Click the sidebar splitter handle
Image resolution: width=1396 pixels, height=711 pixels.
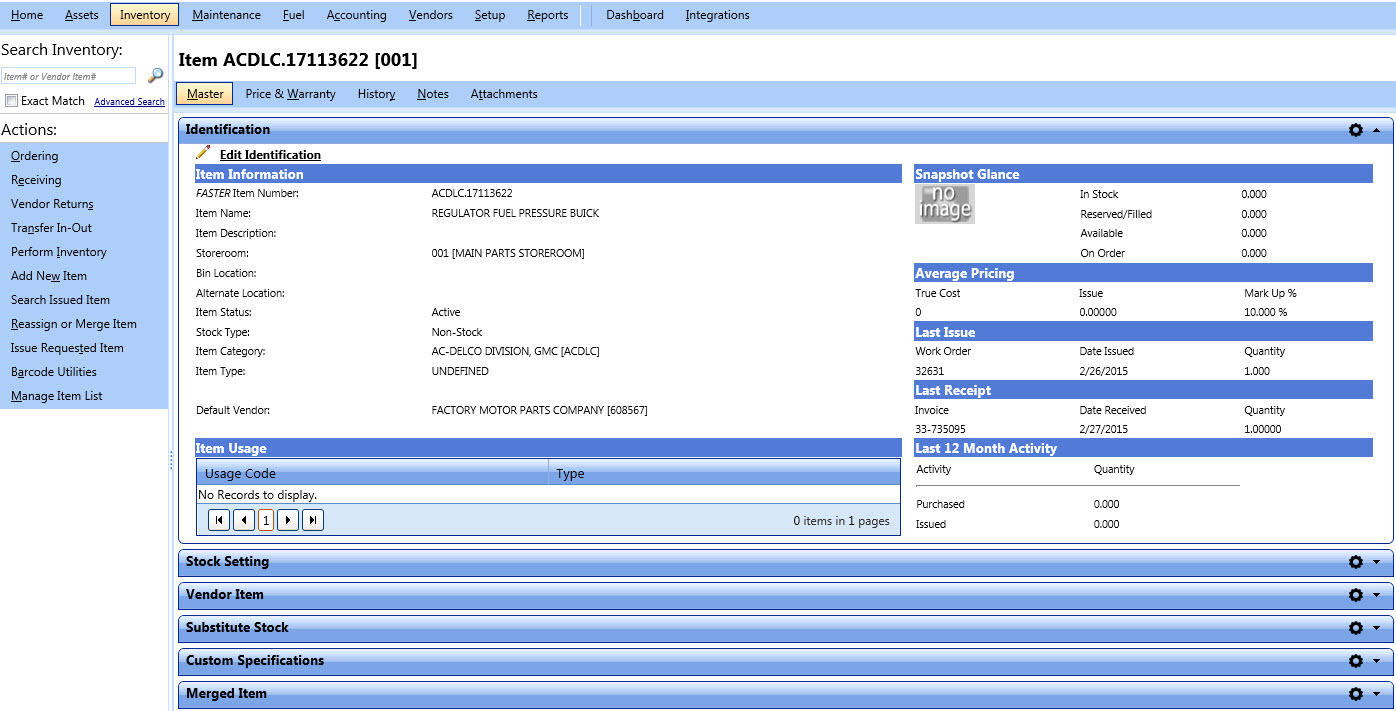[x=171, y=460]
